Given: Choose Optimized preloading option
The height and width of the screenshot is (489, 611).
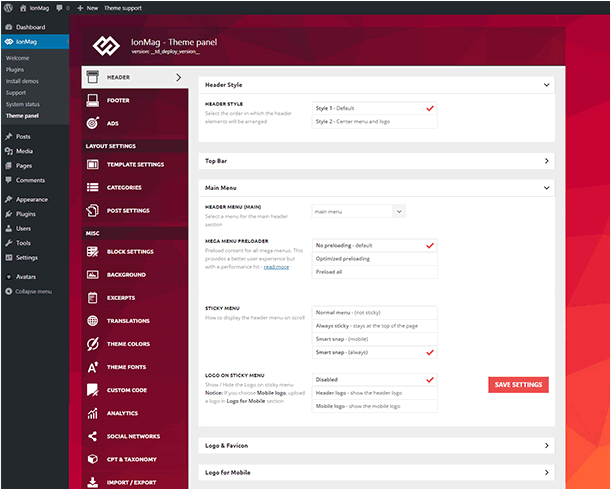Looking at the screenshot, I should [x=374, y=259].
